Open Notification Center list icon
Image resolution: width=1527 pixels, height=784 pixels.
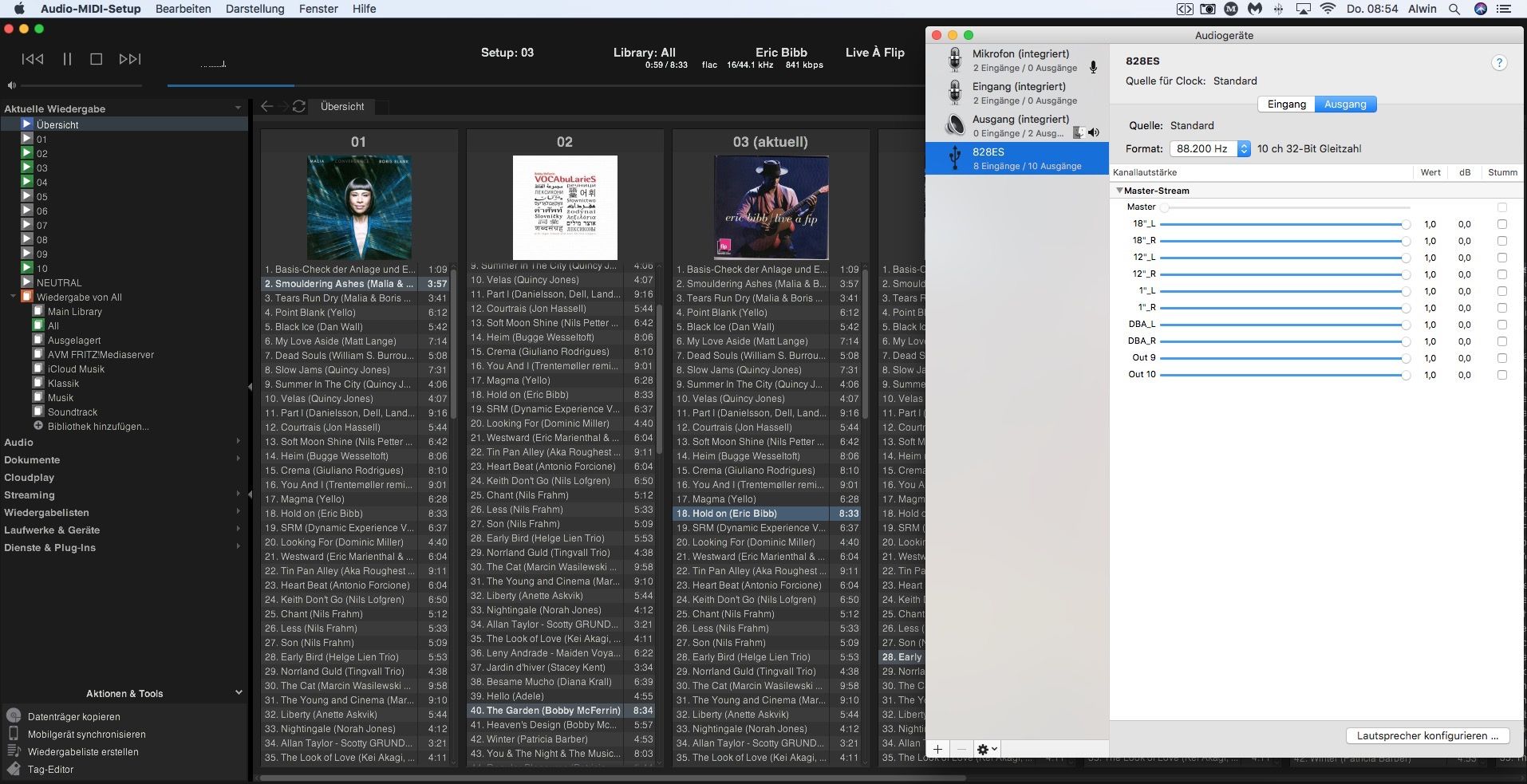coord(1505,9)
